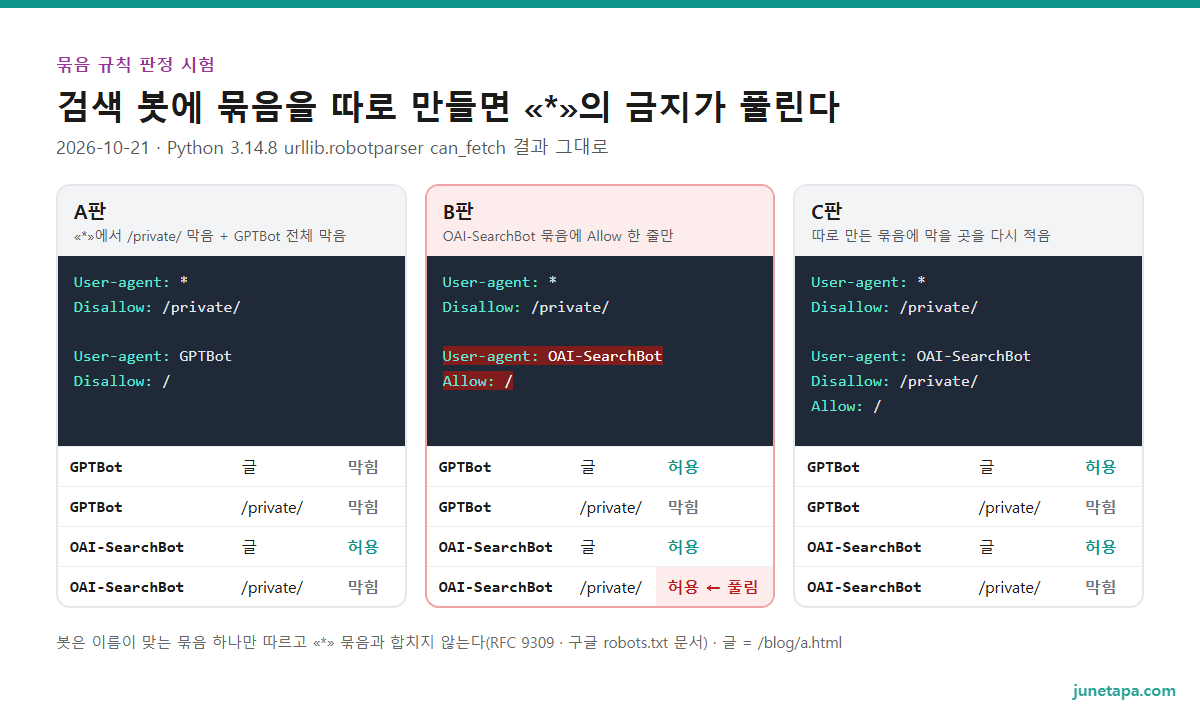Click the 'A판' card title

tap(90, 212)
